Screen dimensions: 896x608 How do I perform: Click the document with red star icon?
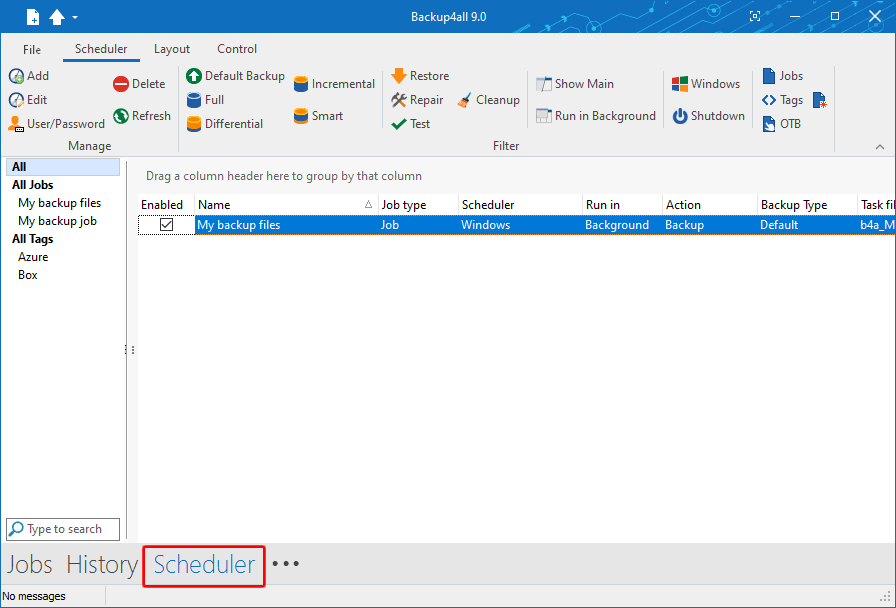819,101
